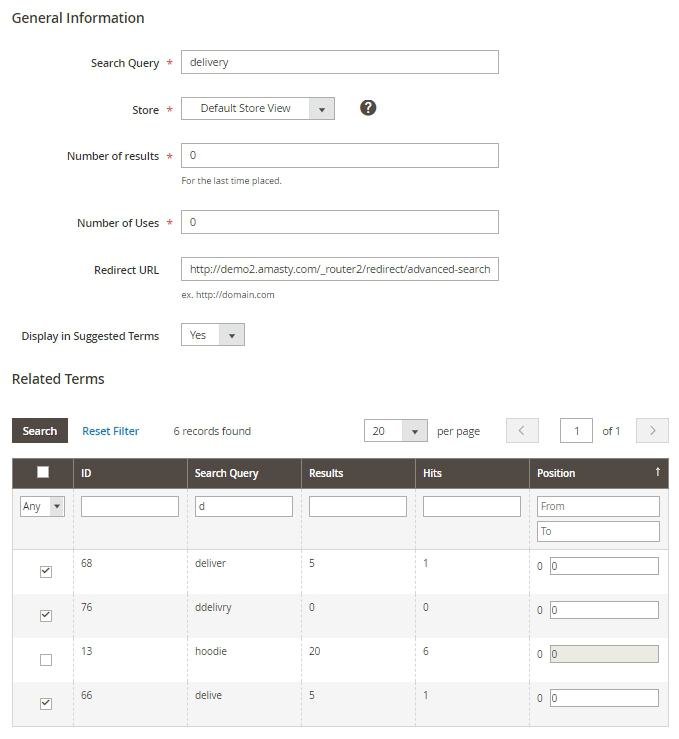Click the Reset Filter link

pyautogui.click(x=110, y=431)
